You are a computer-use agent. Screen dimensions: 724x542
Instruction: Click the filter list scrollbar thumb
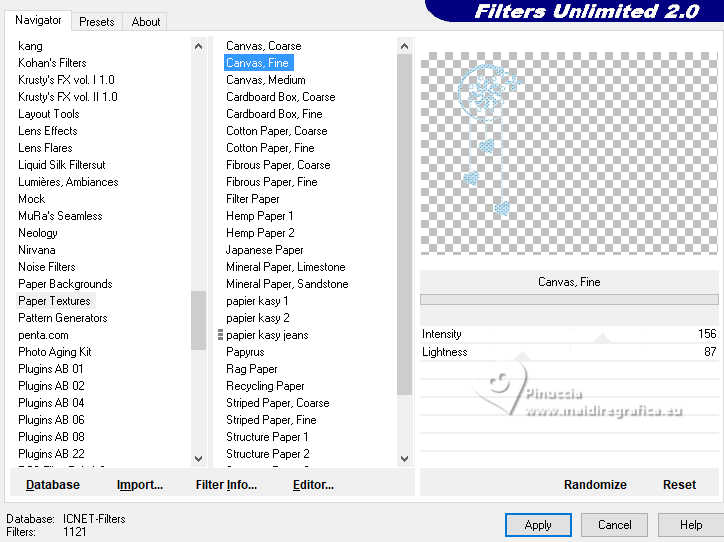(404, 225)
